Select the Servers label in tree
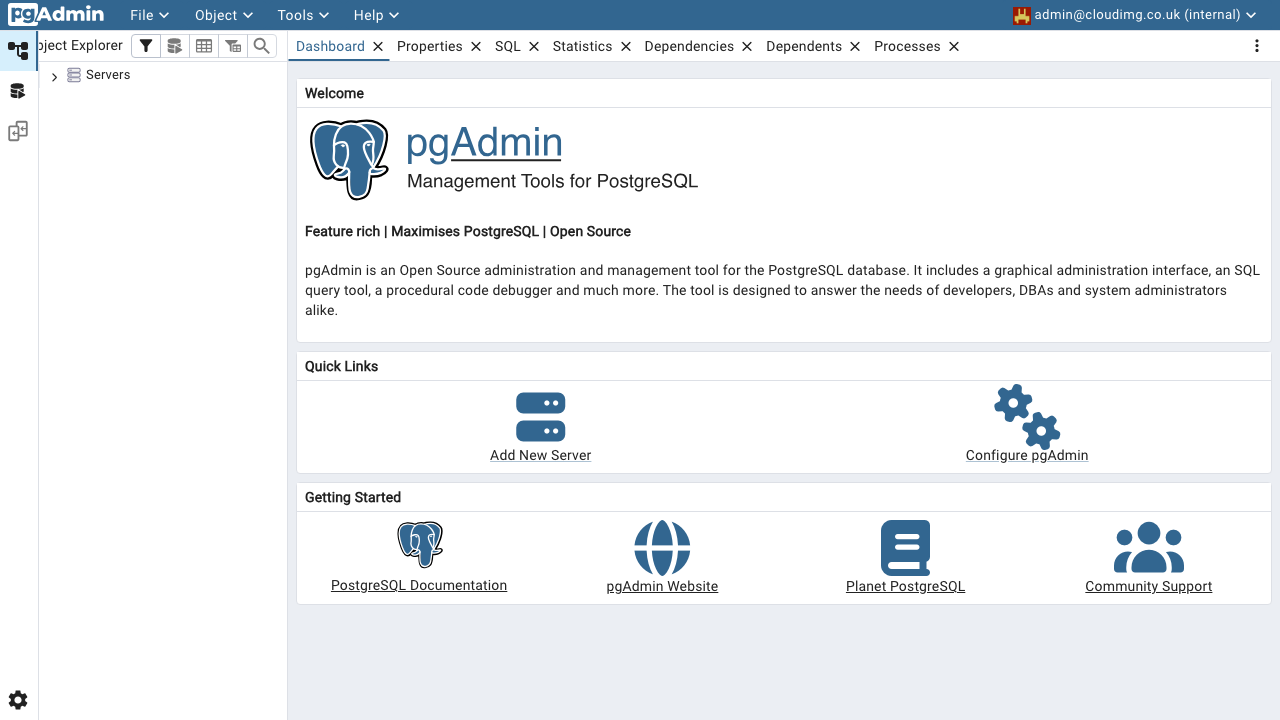The height and width of the screenshot is (720, 1280). (108, 75)
